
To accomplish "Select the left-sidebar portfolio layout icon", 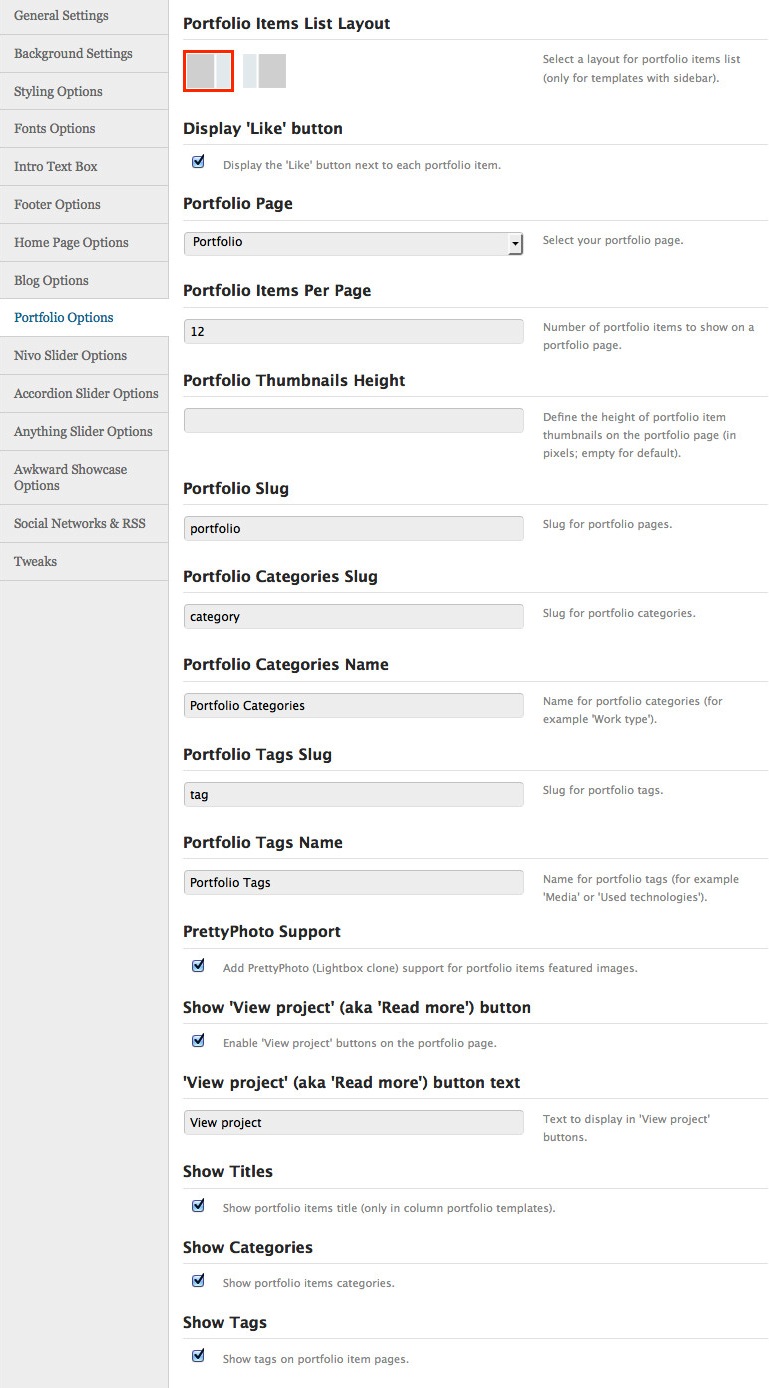I will tap(264, 71).
